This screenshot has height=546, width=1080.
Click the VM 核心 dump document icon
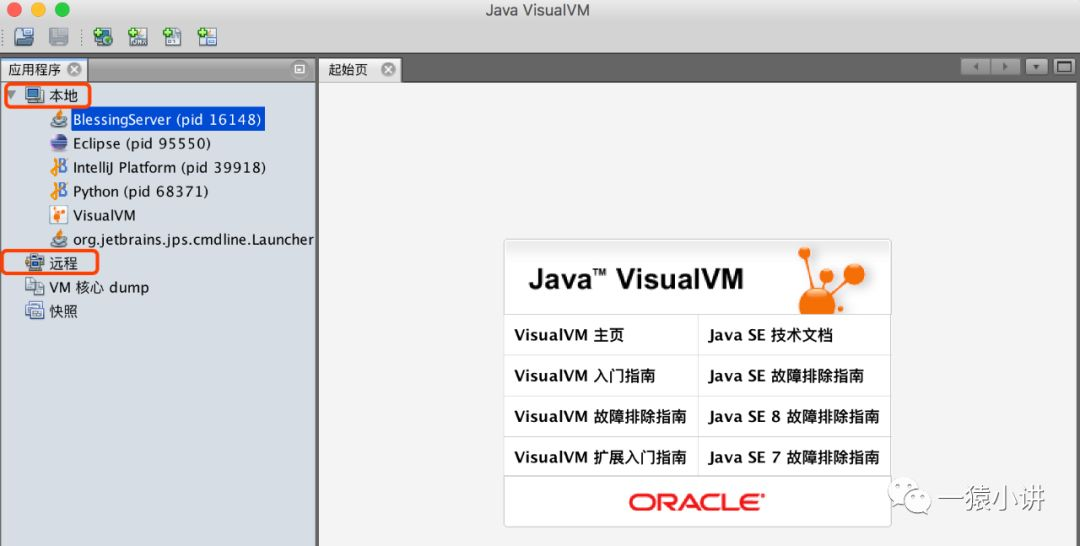34,286
